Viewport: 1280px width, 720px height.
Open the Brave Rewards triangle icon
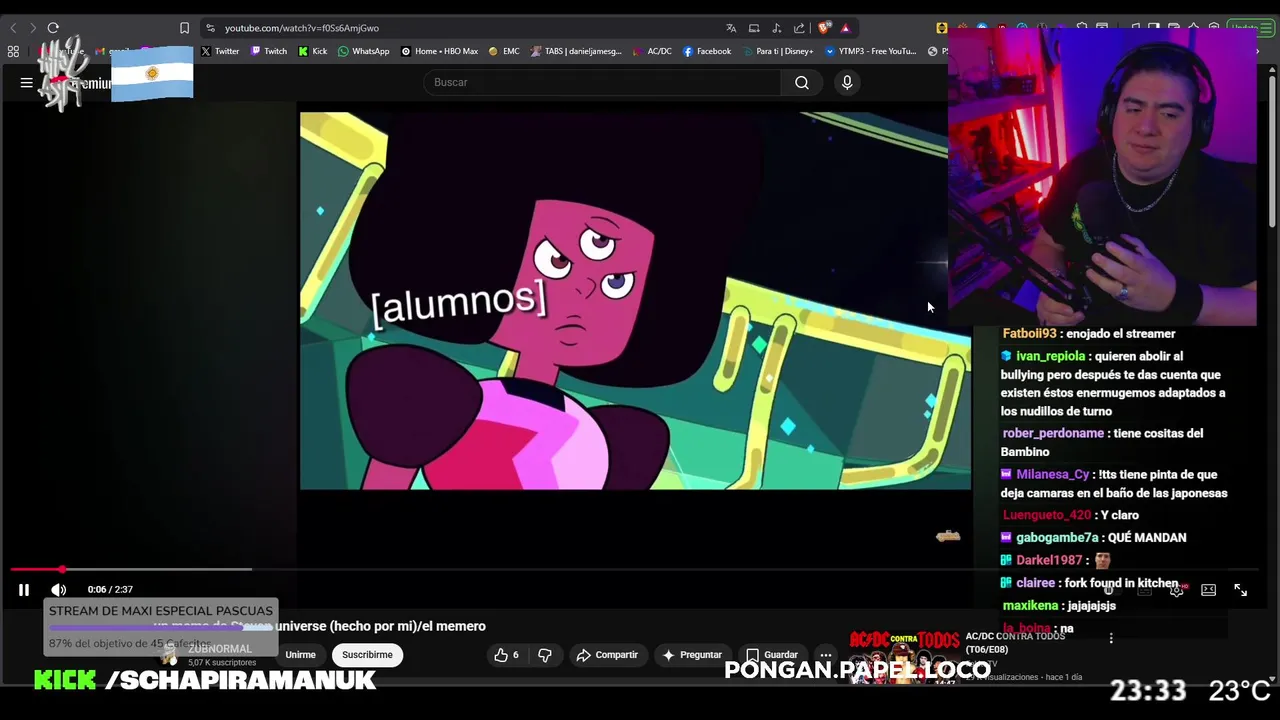pos(845,28)
